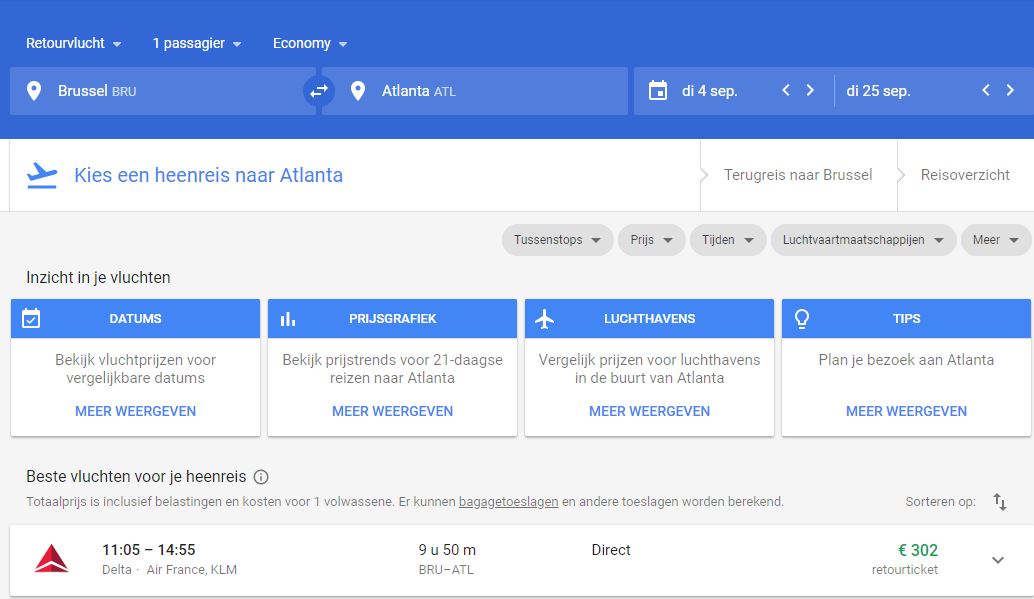Click the Direct stops label
The width and height of the screenshot is (1034, 599).
point(611,550)
